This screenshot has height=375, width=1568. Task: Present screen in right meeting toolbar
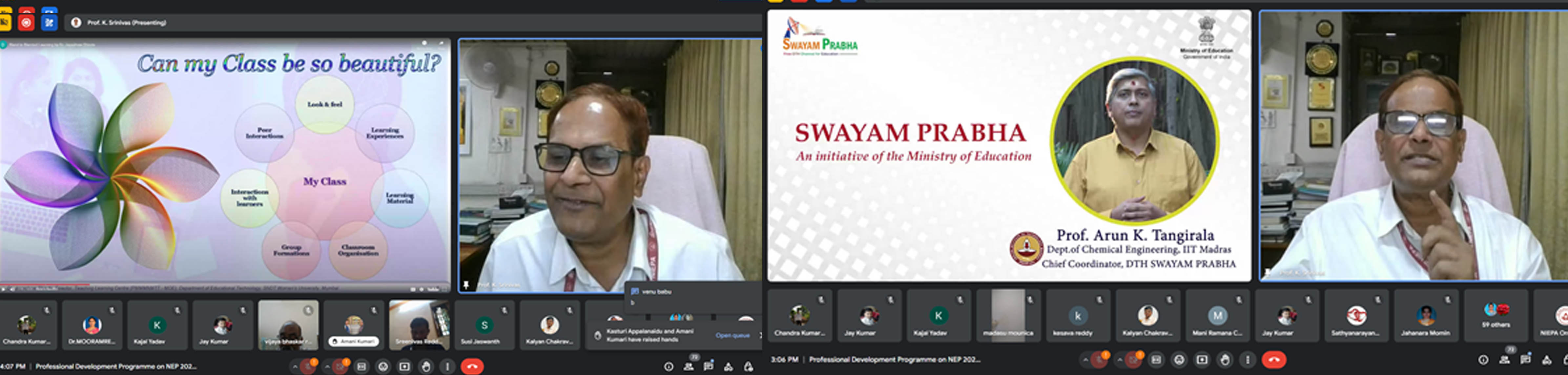click(x=1202, y=360)
